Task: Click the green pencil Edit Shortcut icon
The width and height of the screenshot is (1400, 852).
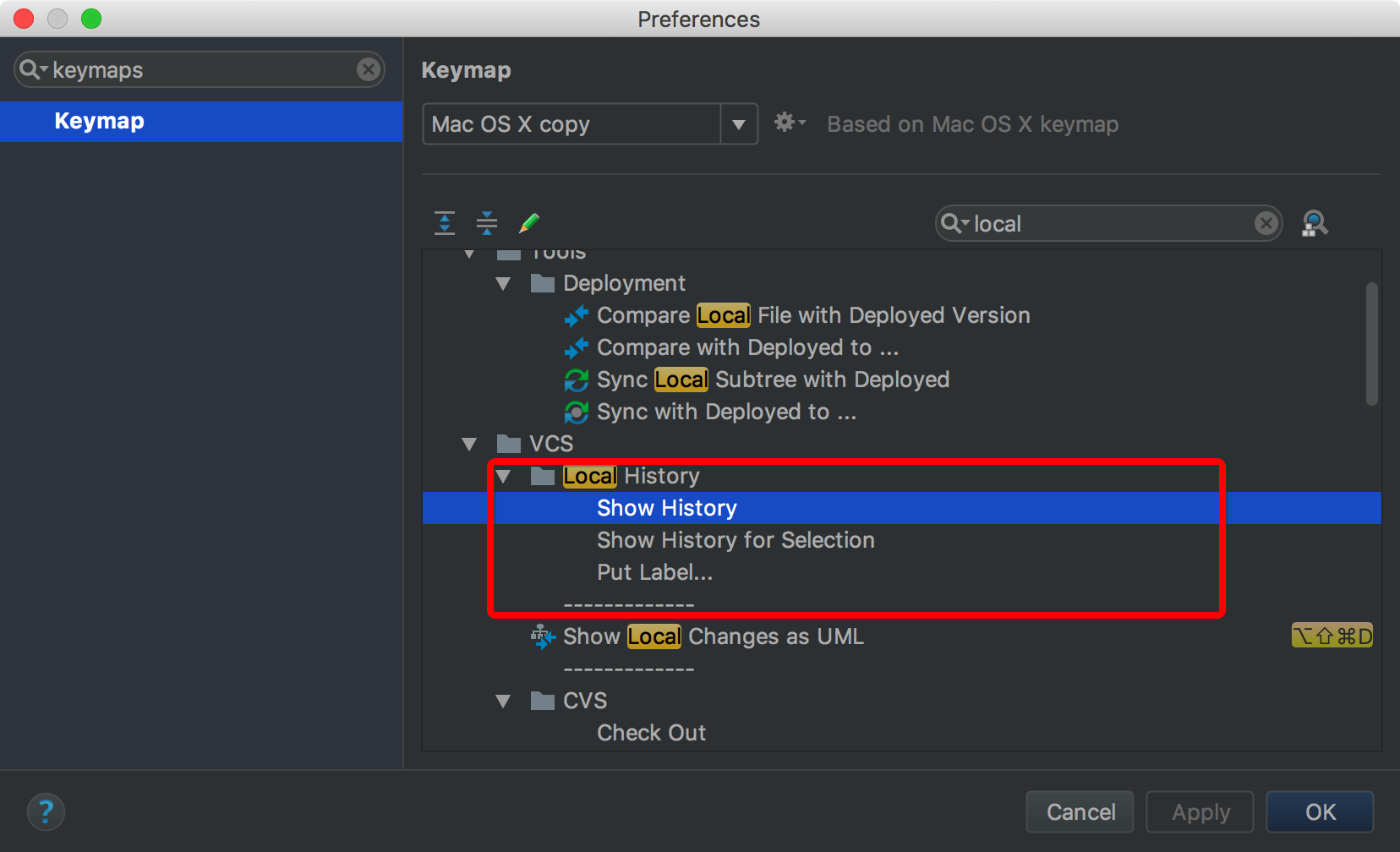Action: coord(529,223)
